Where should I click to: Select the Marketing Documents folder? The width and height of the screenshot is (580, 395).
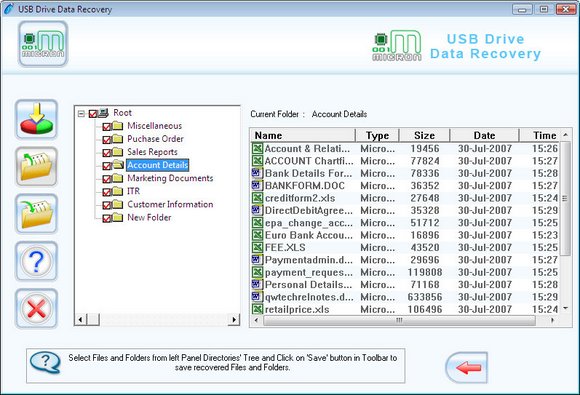pyautogui.click(x=170, y=178)
